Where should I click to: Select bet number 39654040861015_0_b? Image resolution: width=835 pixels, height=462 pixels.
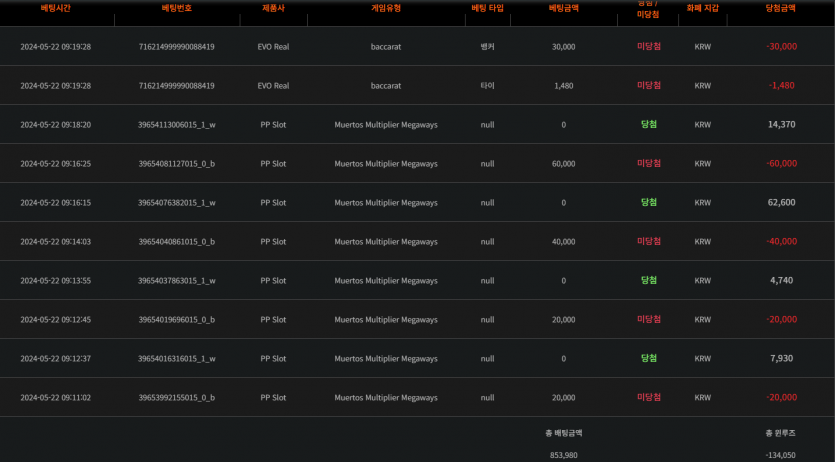pyautogui.click(x=177, y=242)
